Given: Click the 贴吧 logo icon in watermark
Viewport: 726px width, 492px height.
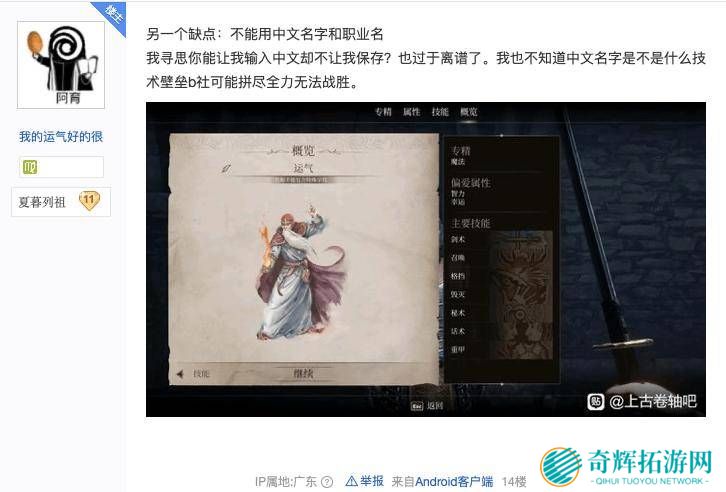Looking at the screenshot, I should (x=595, y=401).
